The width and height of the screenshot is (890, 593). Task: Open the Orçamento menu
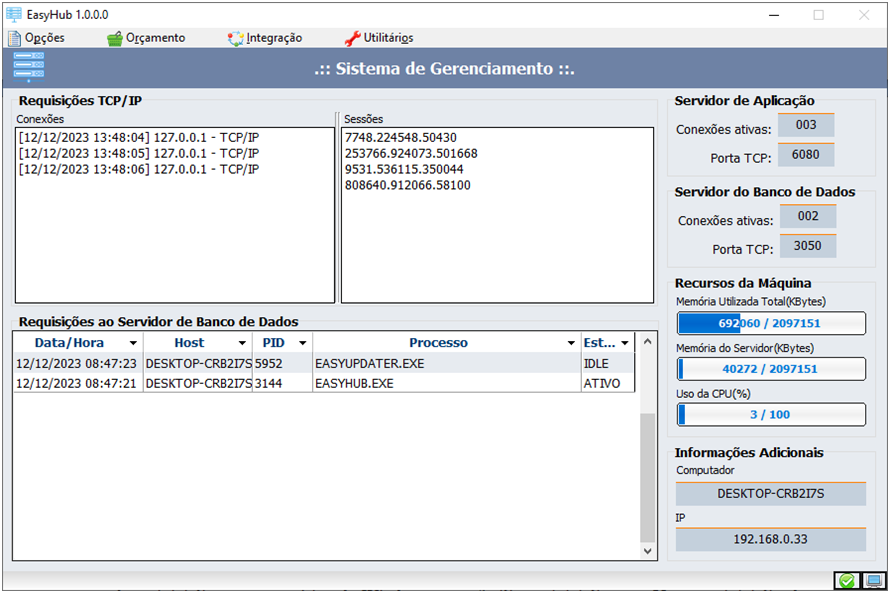(x=146, y=38)
